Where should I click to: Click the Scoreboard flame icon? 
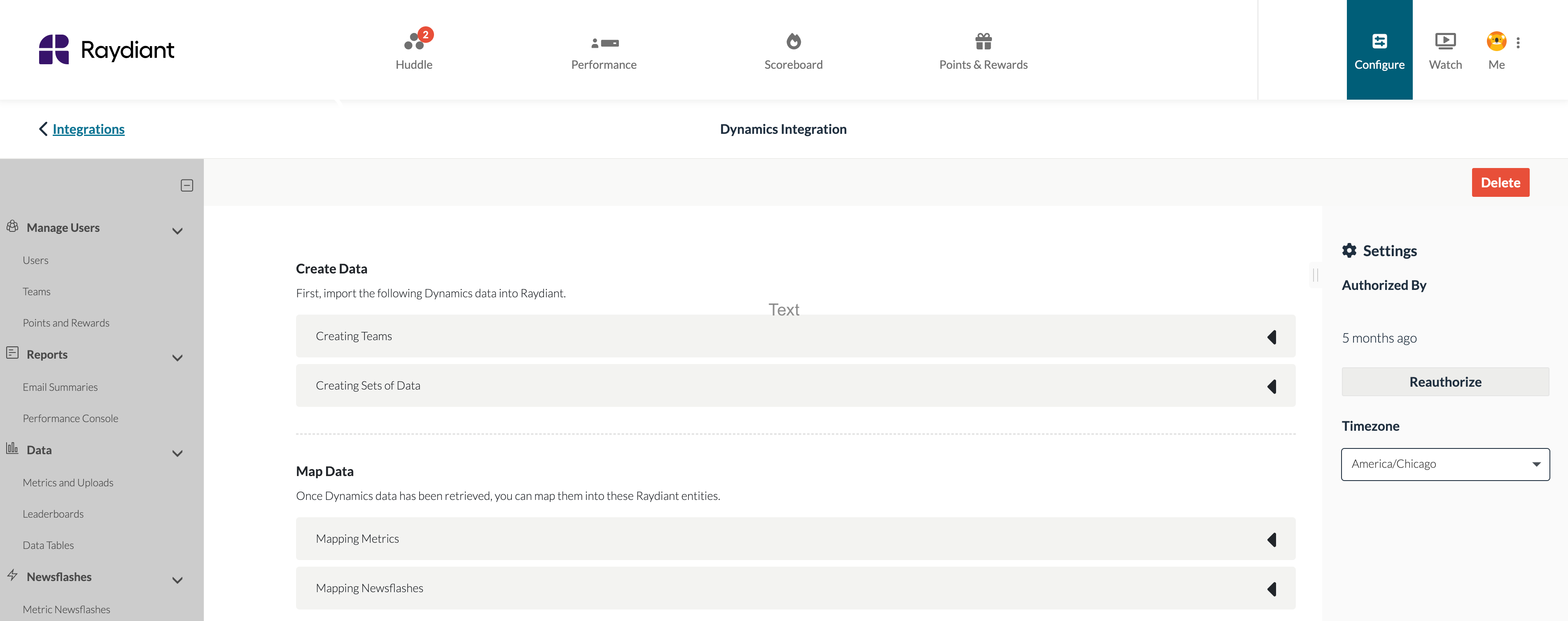click(793, 41)
